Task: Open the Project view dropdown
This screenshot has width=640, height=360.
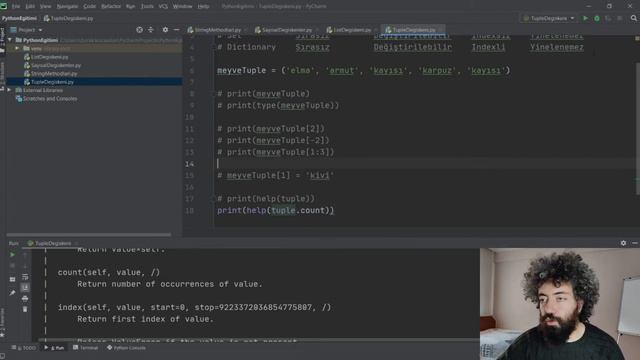Action: coord(27,30)
